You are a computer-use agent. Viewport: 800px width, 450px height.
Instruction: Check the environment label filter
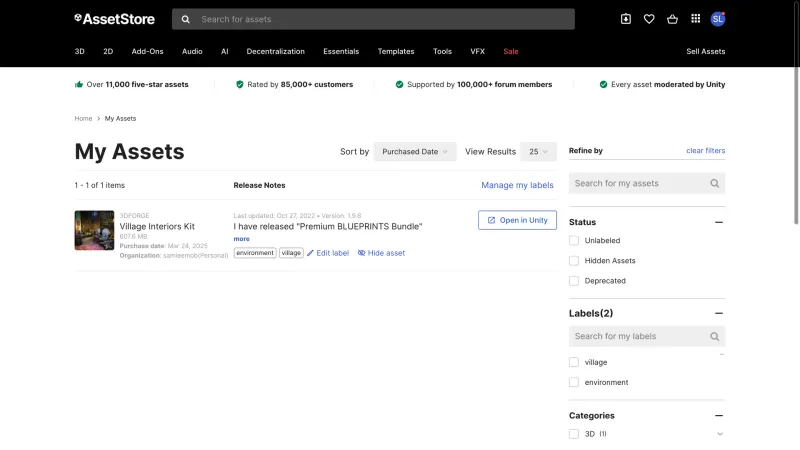pyautogui.click(x=574, y=382)
